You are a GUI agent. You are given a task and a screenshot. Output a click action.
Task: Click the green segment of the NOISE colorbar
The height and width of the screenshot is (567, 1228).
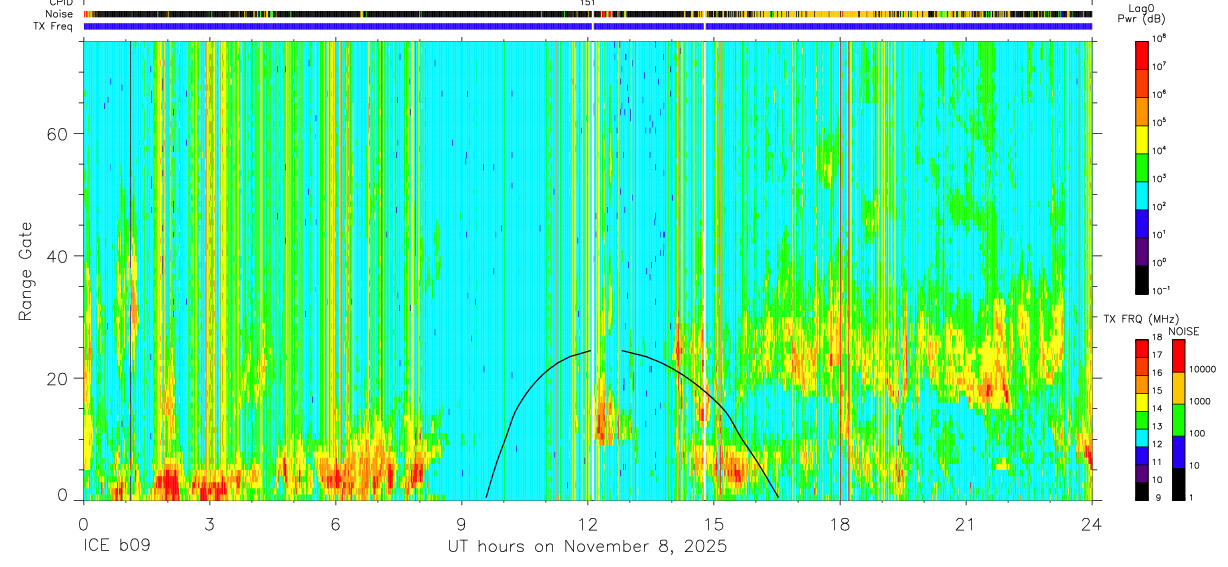(1180, 420)
